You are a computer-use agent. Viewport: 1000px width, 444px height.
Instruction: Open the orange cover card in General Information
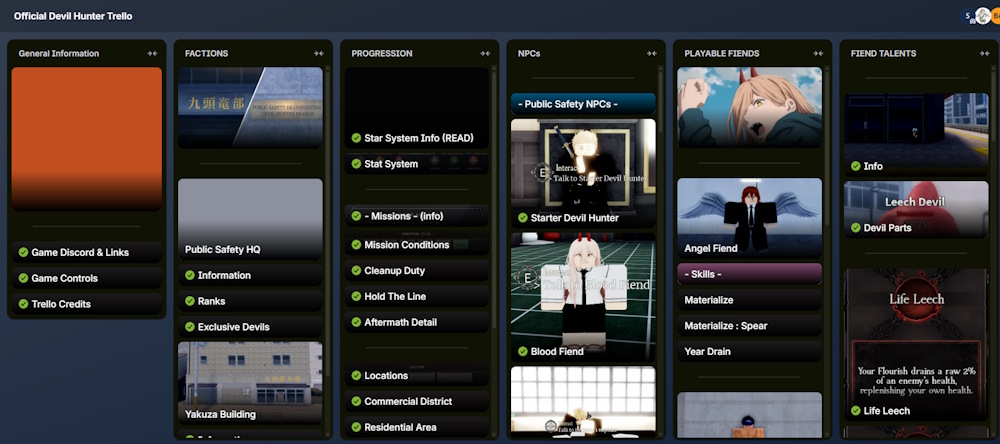pyautogui.click(x=86, y=138)
